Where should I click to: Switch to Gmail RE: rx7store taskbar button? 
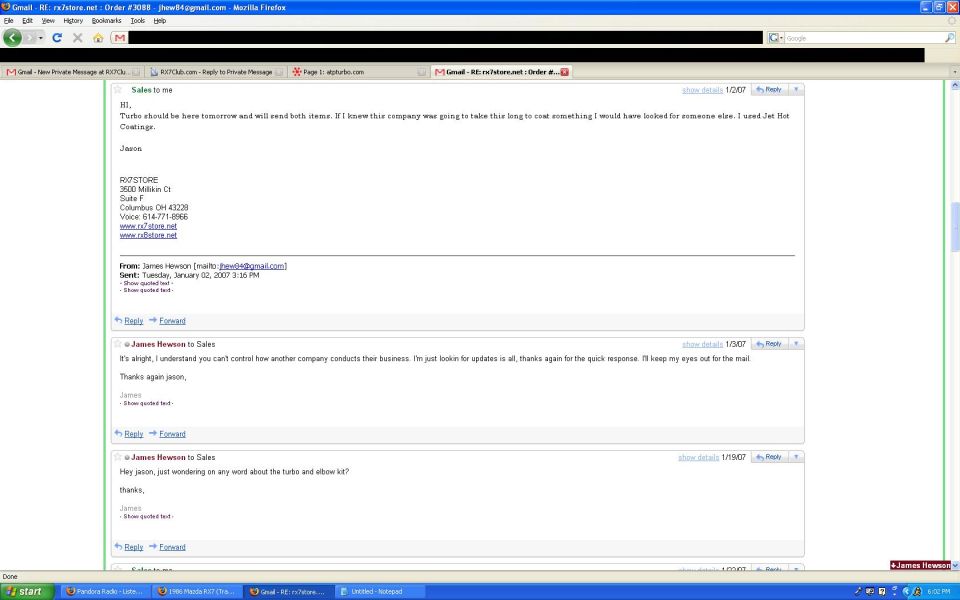[x=288, y=591]
